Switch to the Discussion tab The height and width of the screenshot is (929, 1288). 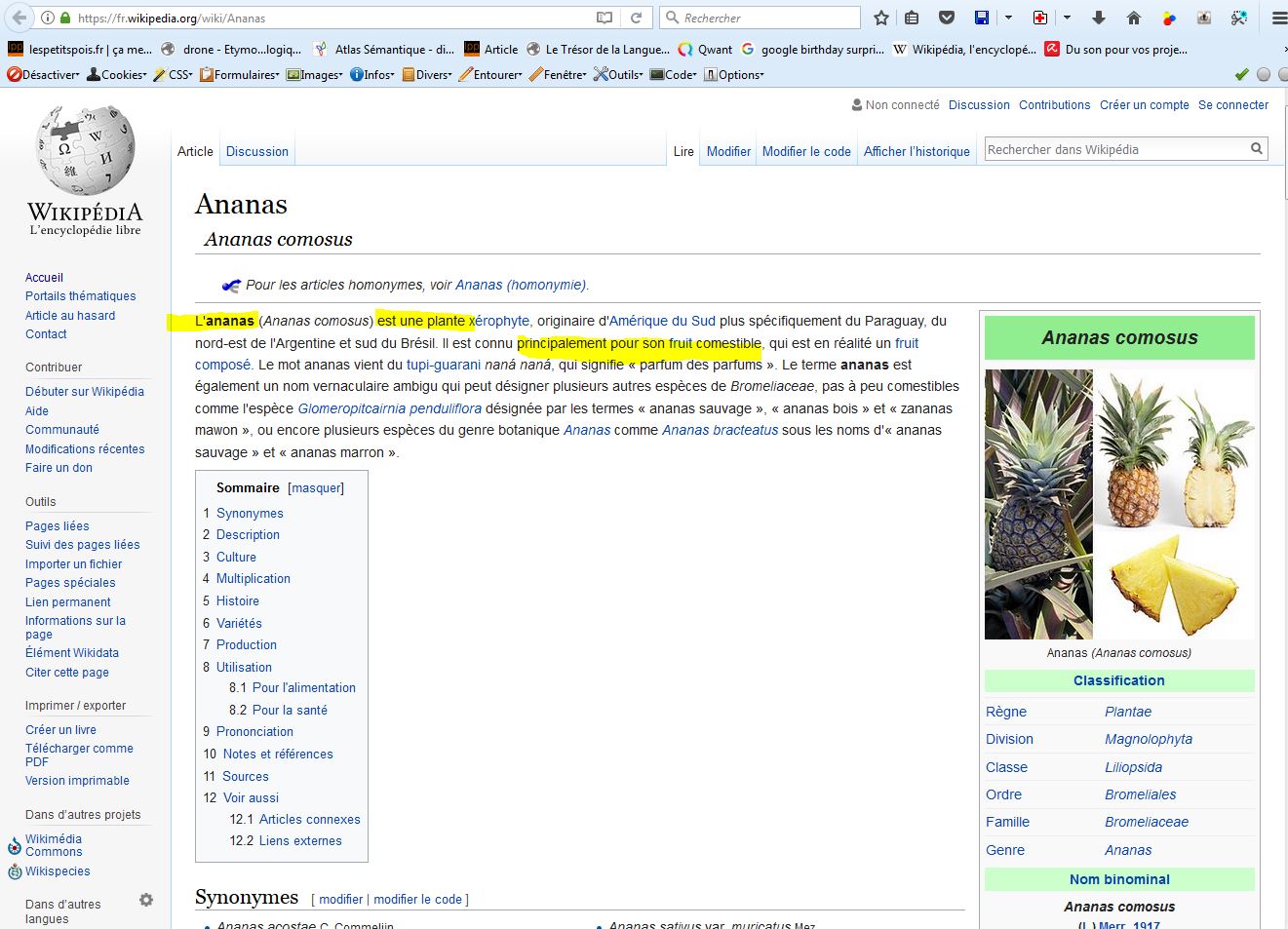[257, 151]
